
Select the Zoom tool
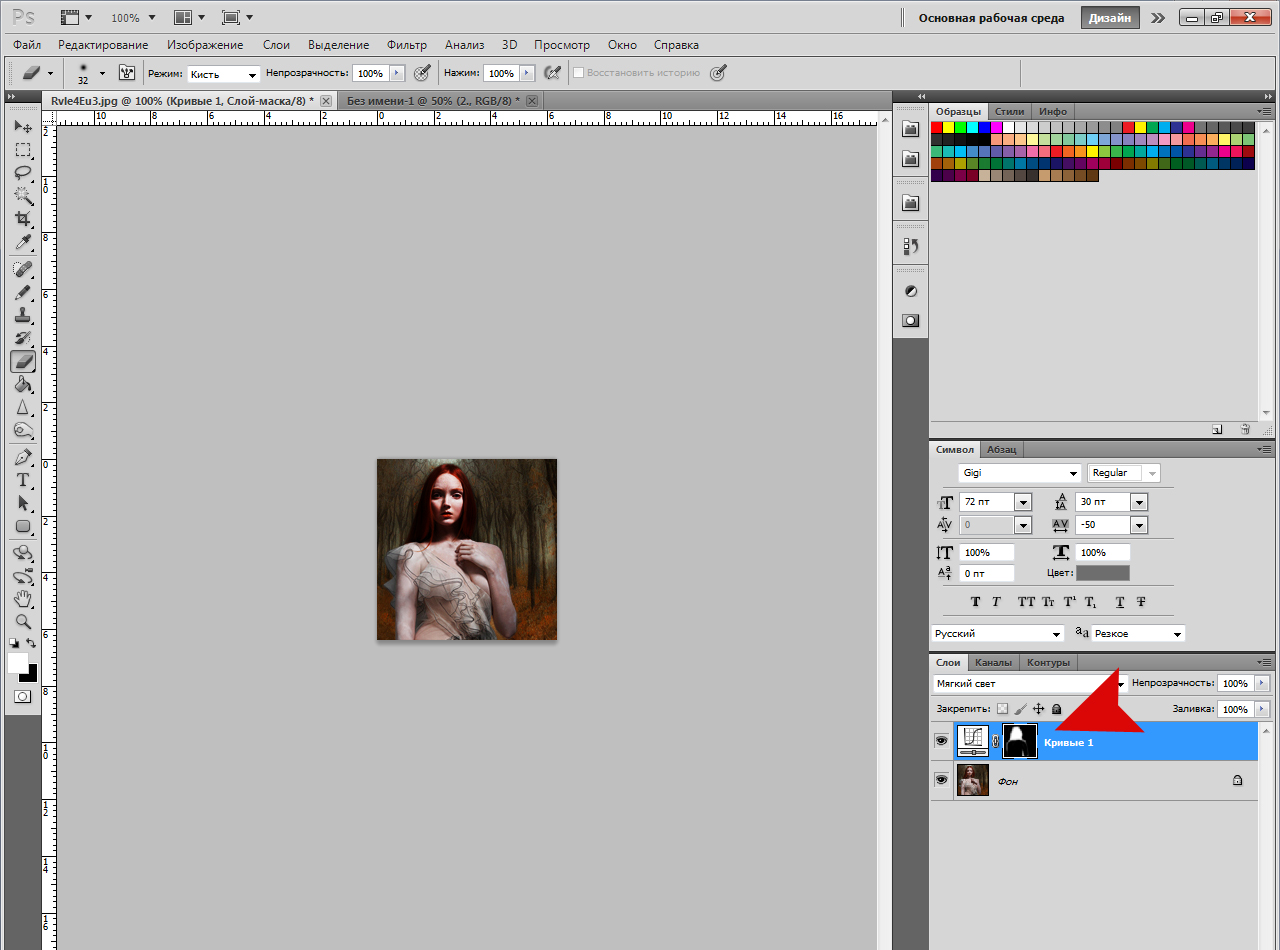(23, 622)
